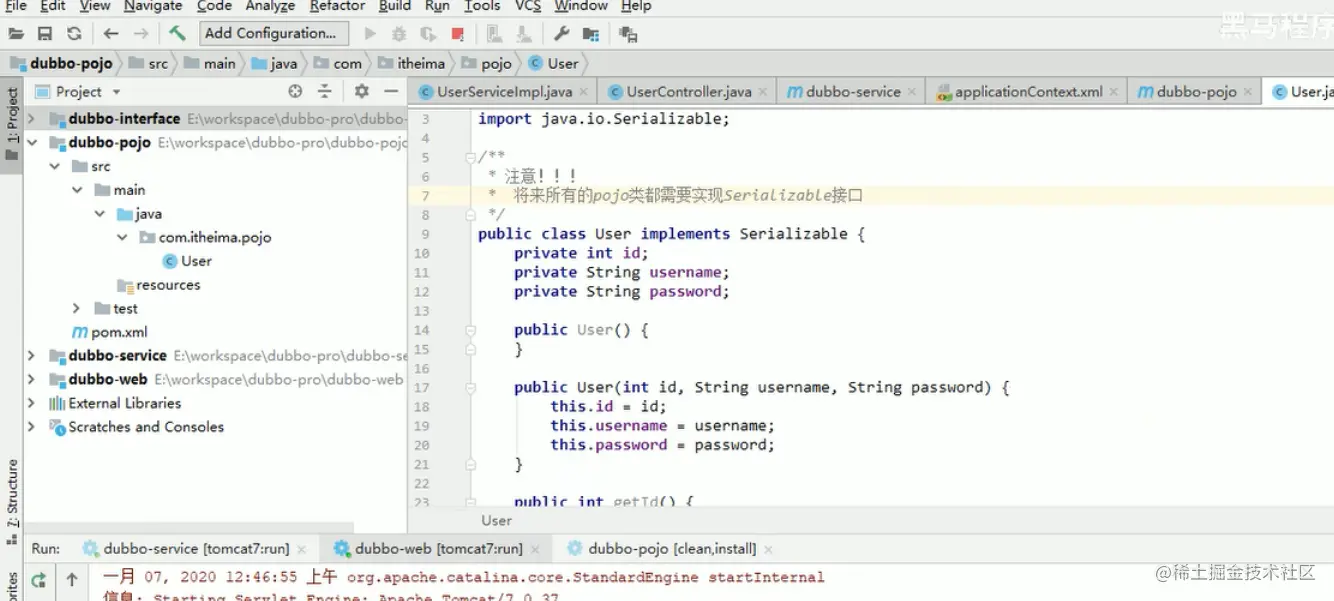Navigate back with the left arrow icon
The width and height of the screenshot is (1334, 601).
point(111,34)
